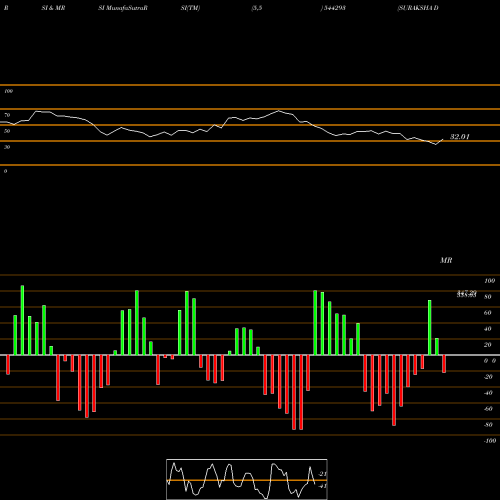This screenshot has width=500, height=500.
Task: Click the MR axis label 80
Action: pos(488,297)
